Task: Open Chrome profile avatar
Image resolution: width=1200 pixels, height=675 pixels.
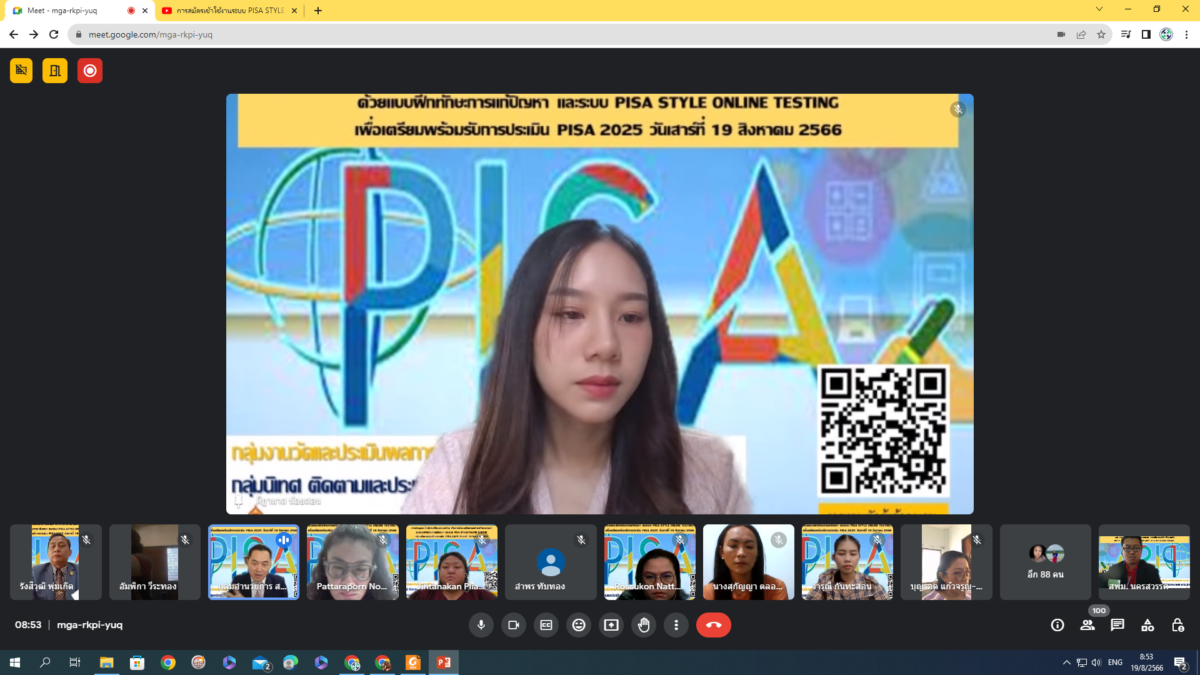Action: pos(1166,34)
